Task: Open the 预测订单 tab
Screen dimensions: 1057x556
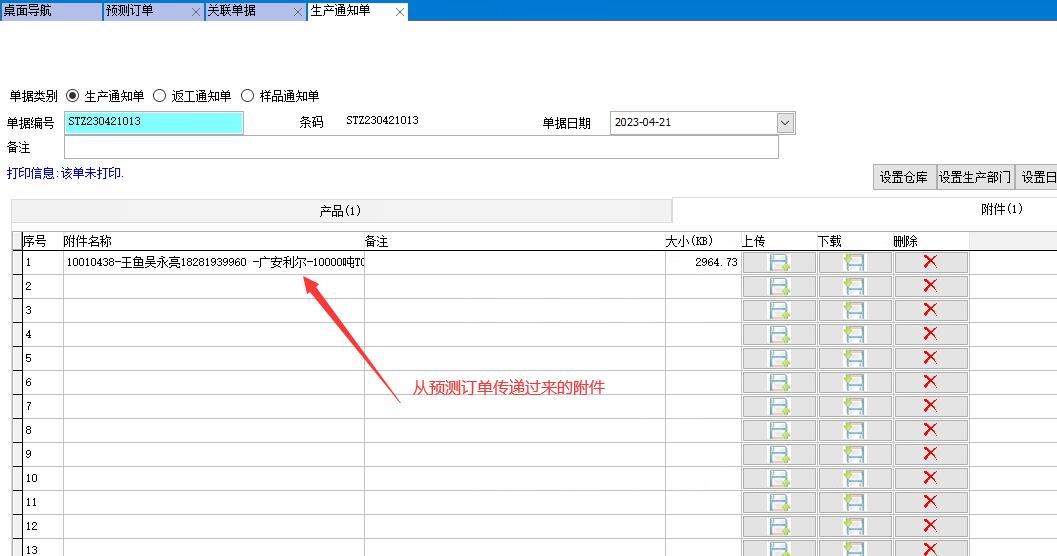Action: [130, 11]
